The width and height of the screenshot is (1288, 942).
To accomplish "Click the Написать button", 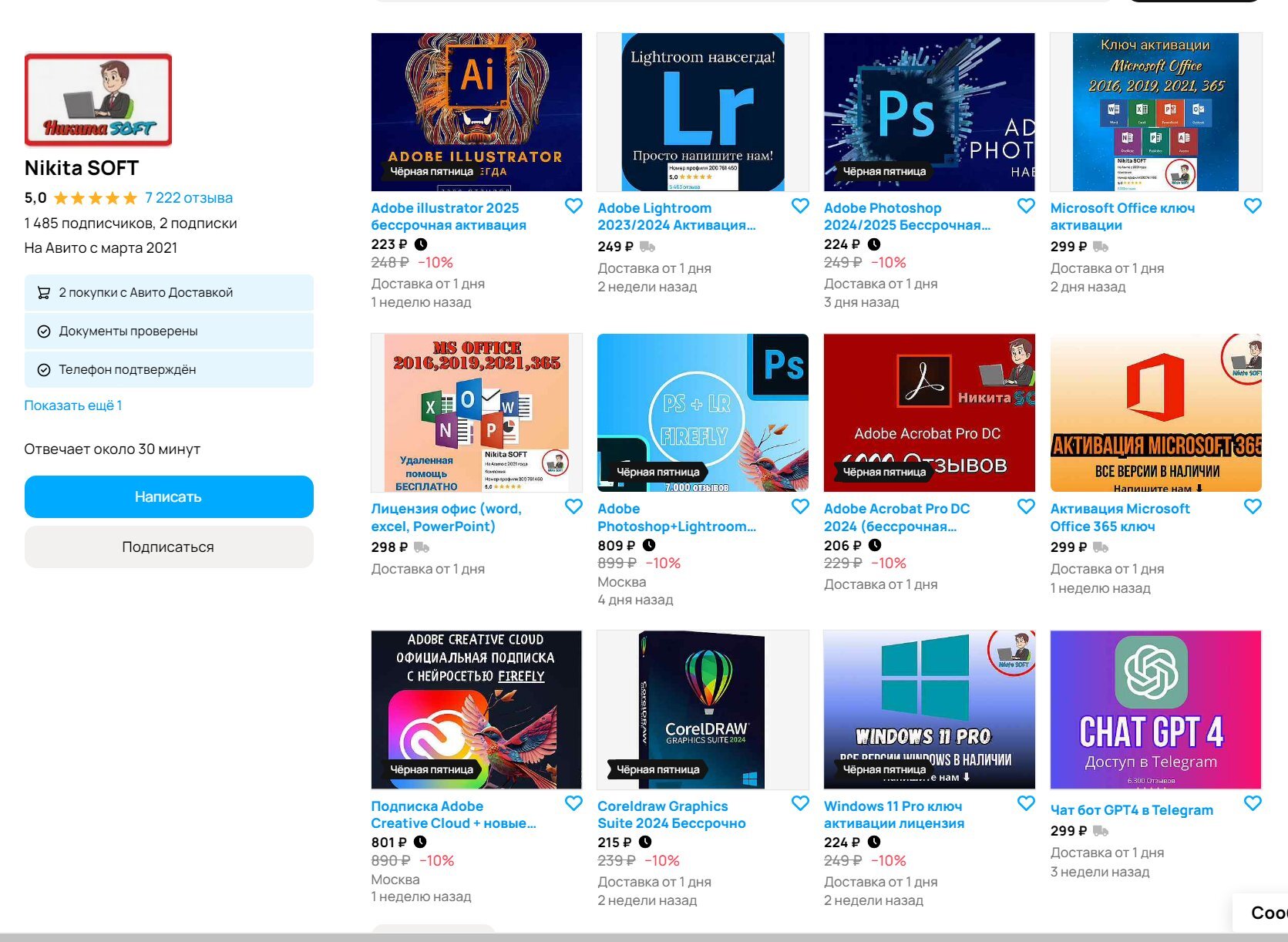I will click(x=169, y=497).
